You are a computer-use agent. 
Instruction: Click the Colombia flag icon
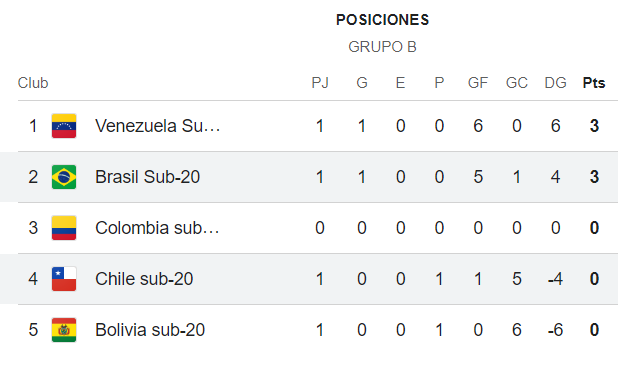64,228
